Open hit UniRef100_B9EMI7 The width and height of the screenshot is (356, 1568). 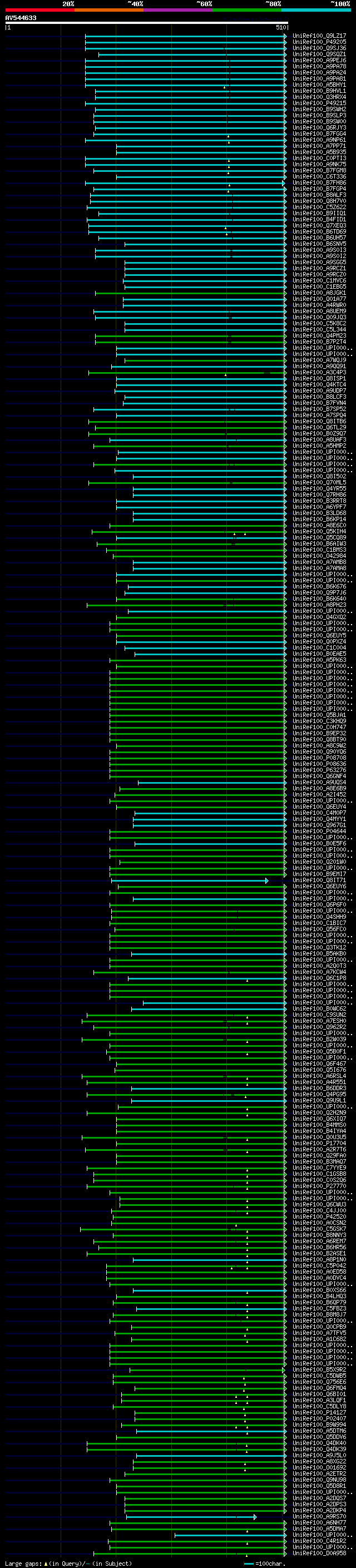pos(319,874)
